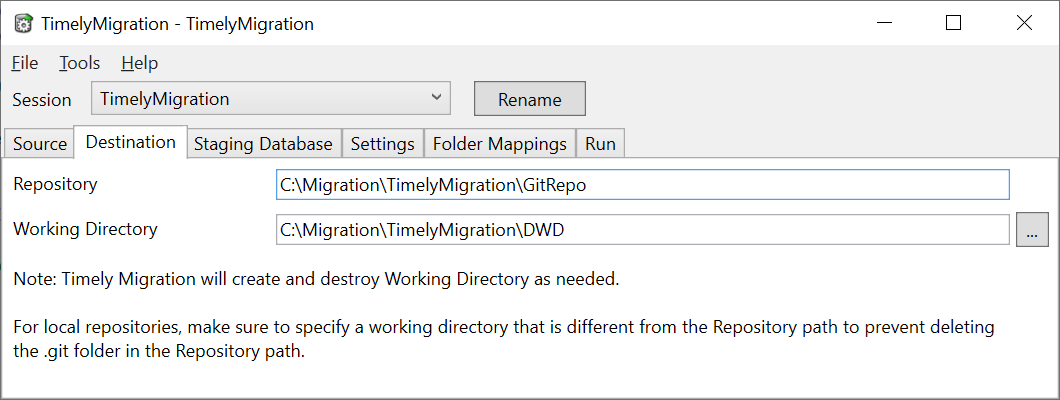Go to the Settings tab
Viewport: 1060px width, 400px height.
click(383, 144)
